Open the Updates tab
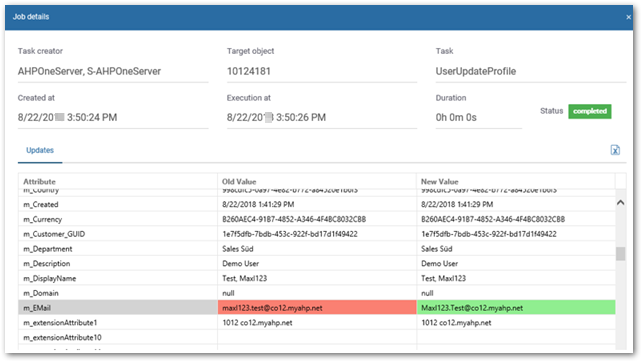The image size is (642, 362). coord(40,150)
